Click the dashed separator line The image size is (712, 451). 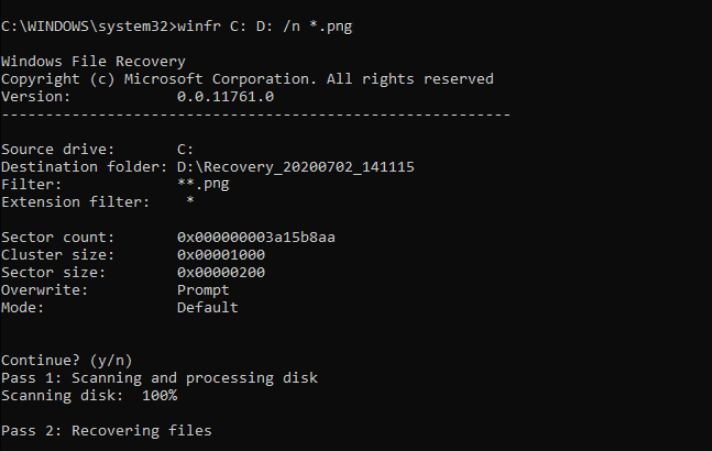pyautogui.click(x=255, y=115)
